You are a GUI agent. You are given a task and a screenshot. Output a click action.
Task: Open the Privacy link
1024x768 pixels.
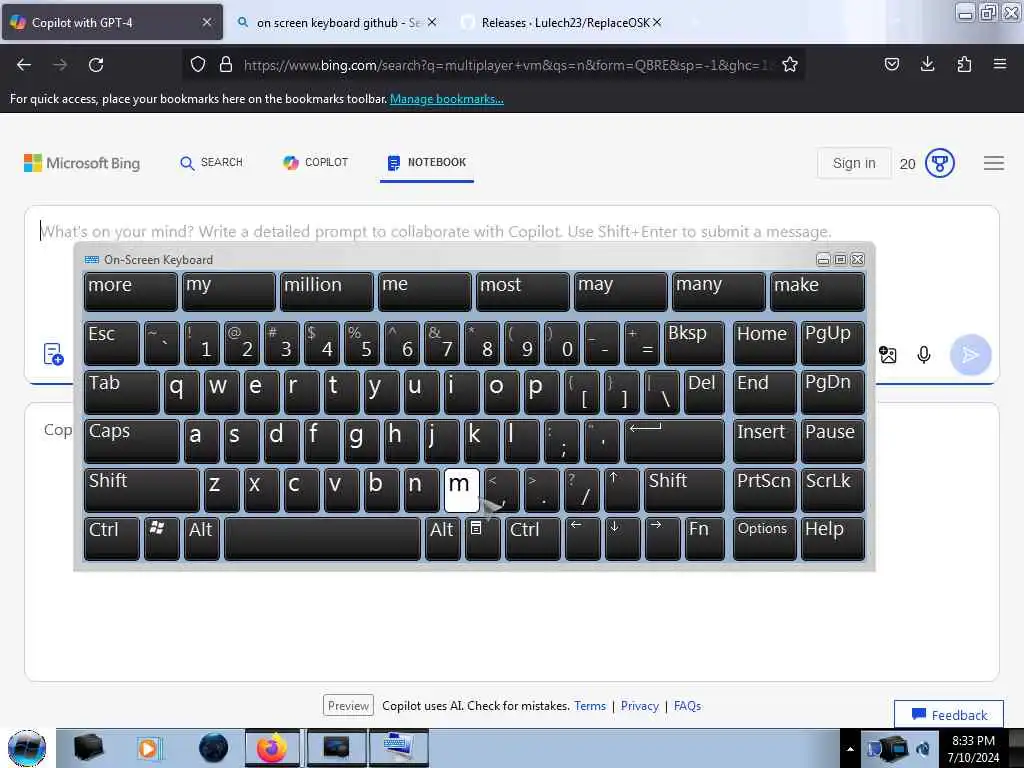[x=640, y=706]
